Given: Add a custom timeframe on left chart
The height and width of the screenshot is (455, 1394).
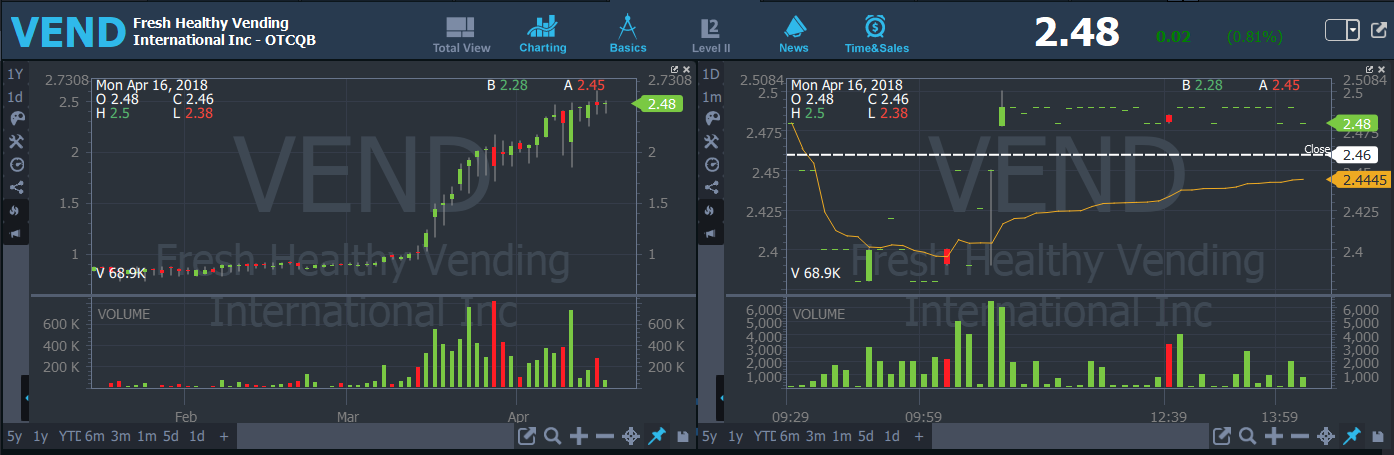Looking at the screenshot, I should [x=224, y=436].
